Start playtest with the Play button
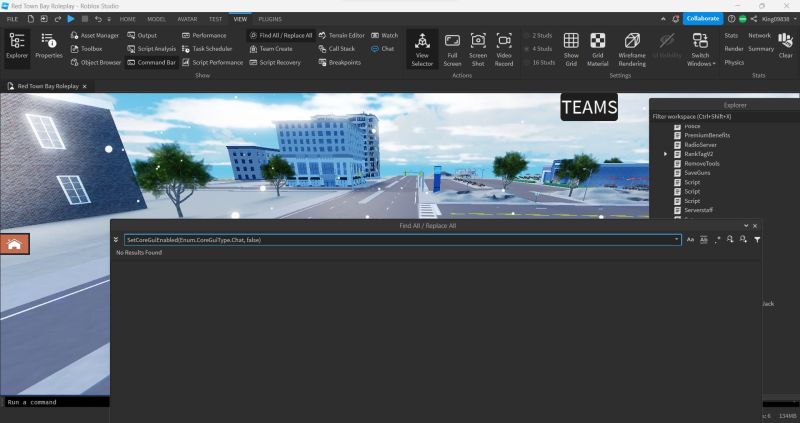The height and width of the screenshot is (423, 800). pyautogui.click(x=71, y=19)
